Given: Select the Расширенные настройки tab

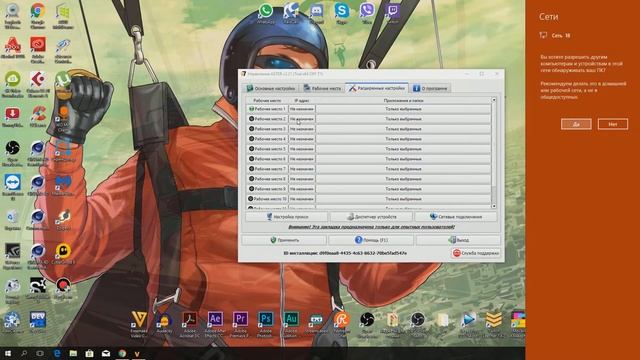Looking at the screenshot, I should pyautogui.click(x=377, y=88).
